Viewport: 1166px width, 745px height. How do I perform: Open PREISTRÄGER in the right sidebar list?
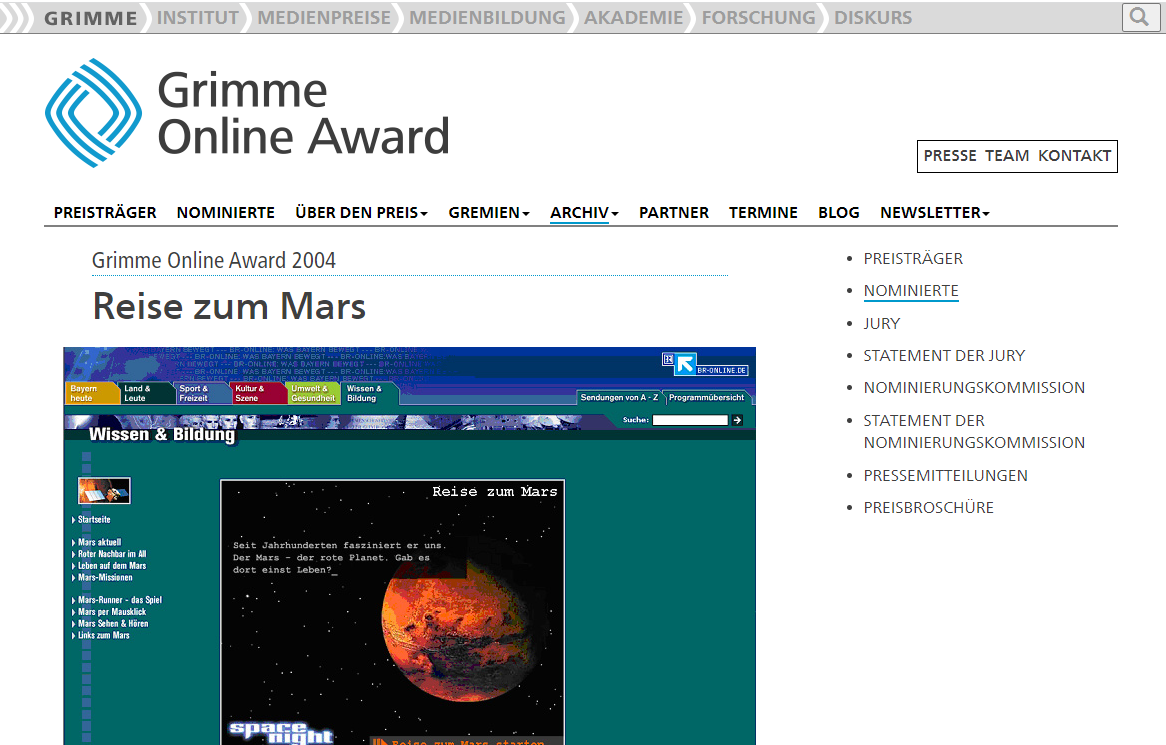coord(913,259)
